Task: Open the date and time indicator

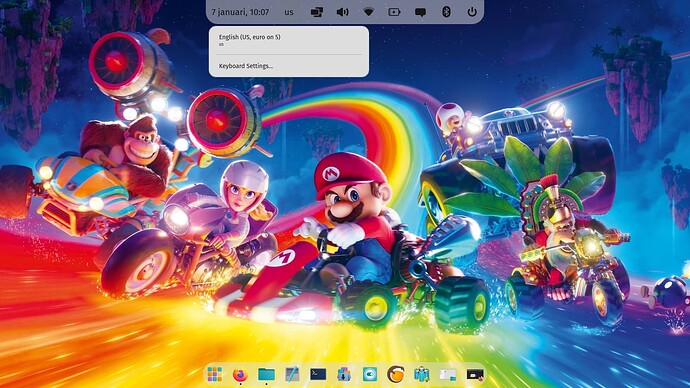Action: (x=240, y=12)
